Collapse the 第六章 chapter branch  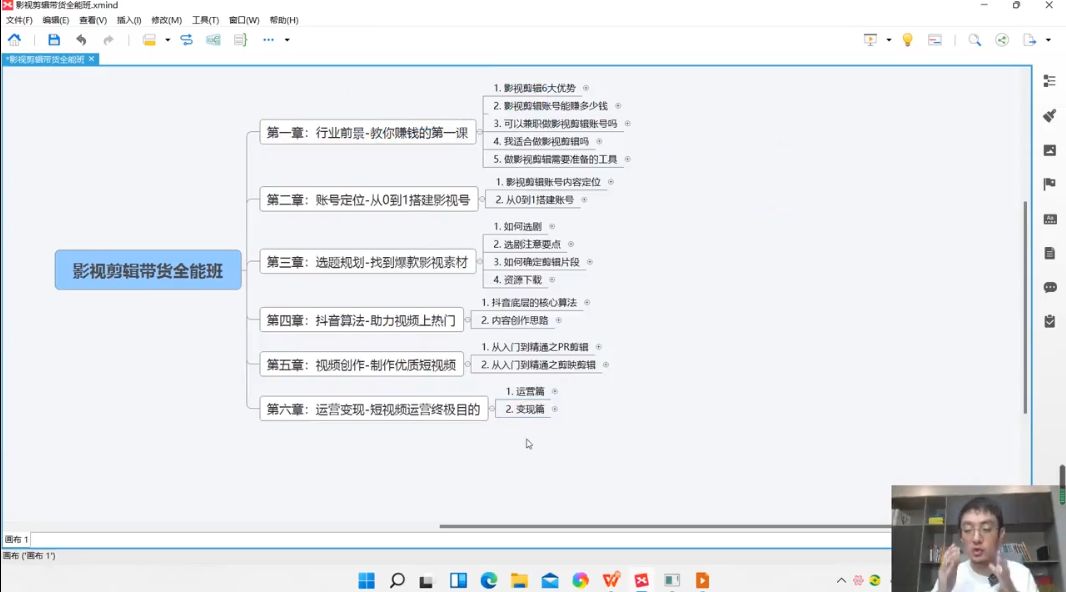492,409
